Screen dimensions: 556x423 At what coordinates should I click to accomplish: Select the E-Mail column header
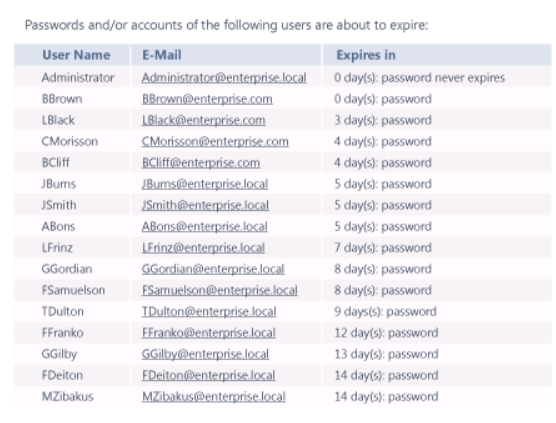point(162,55)
